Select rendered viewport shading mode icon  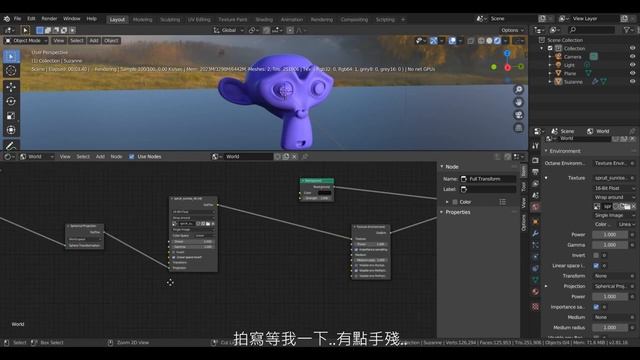pos(497,41)
